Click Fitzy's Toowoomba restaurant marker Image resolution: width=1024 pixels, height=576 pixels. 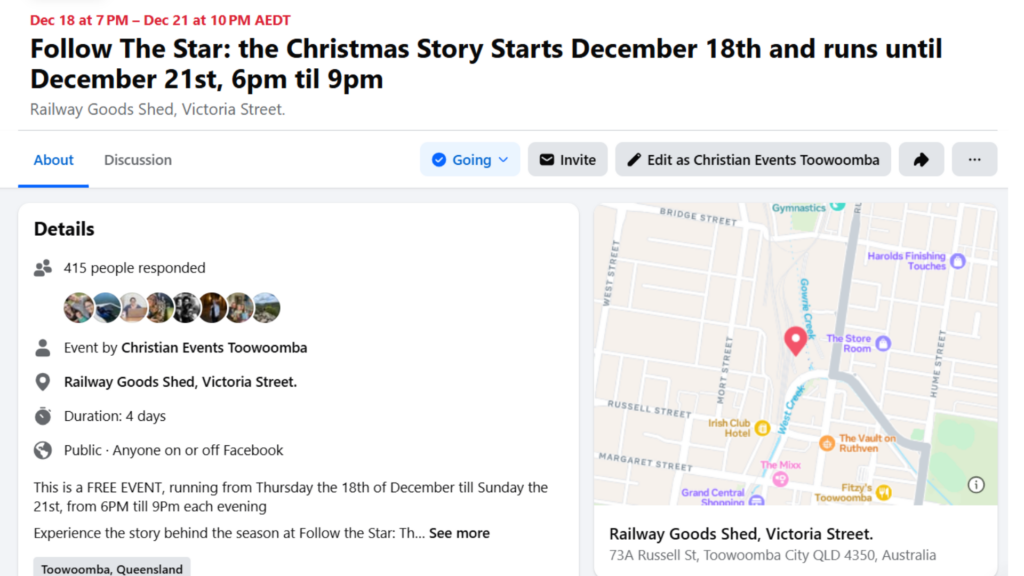883,492
